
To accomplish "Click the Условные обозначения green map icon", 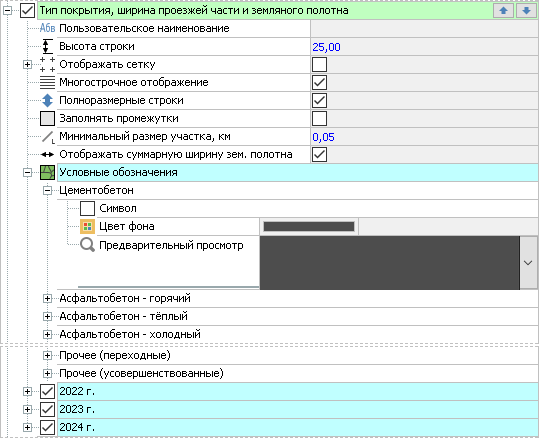I will point(47,172).
